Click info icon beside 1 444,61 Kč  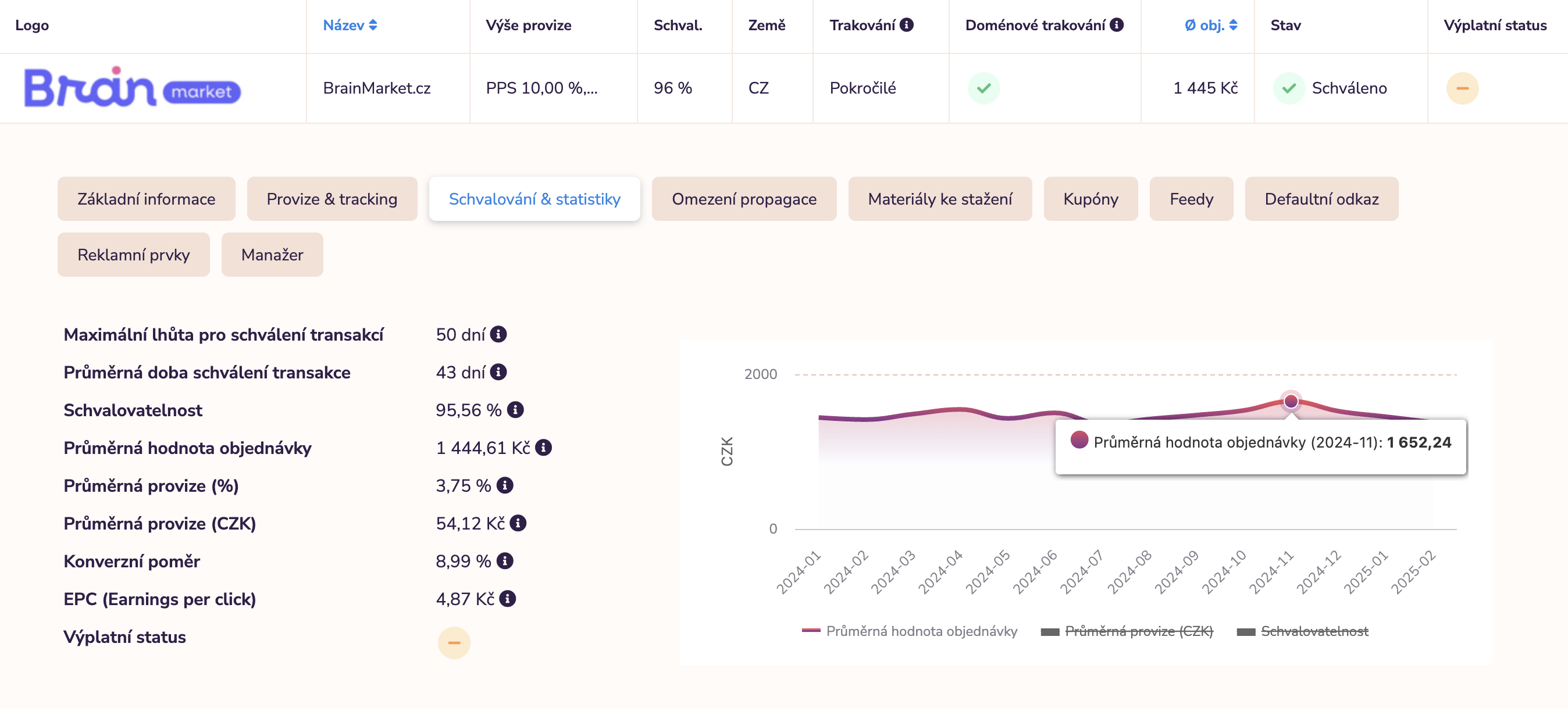coord(544,448)
